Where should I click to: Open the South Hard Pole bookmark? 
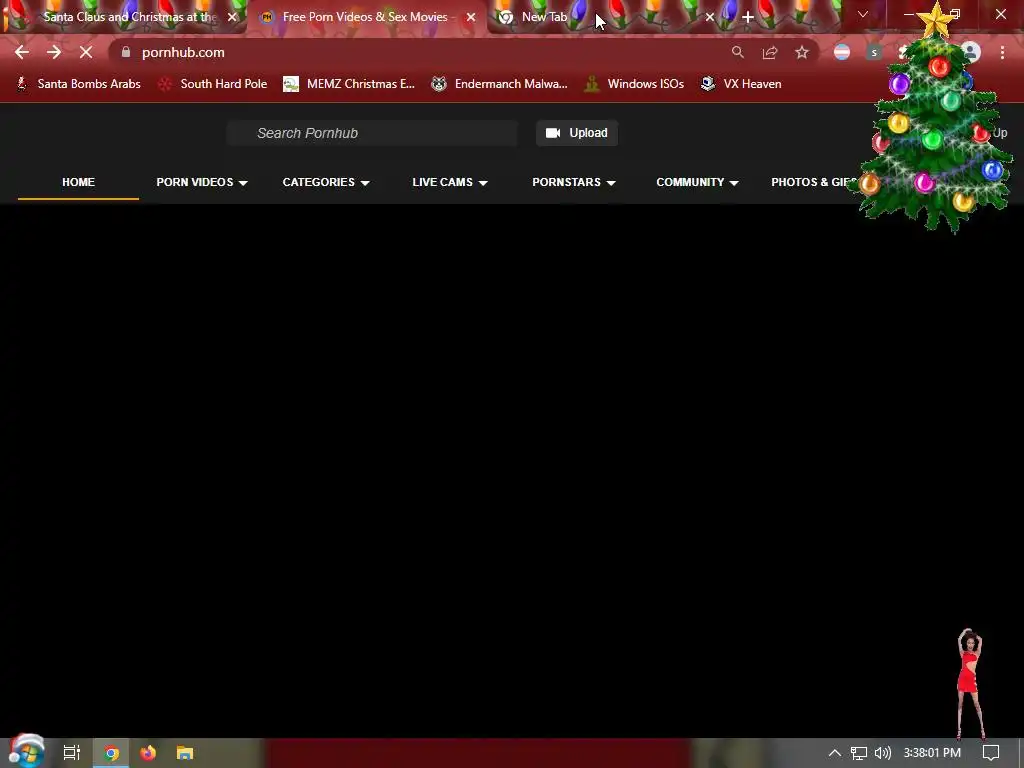213,84
